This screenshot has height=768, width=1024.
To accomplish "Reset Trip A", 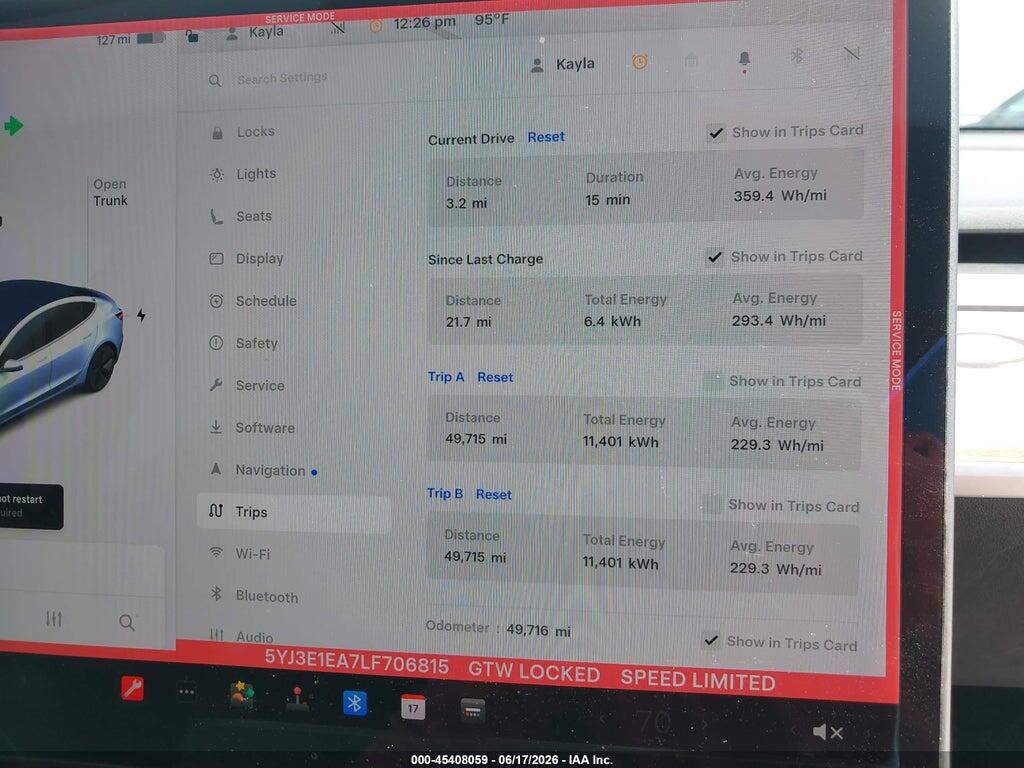I will (495, 377).
